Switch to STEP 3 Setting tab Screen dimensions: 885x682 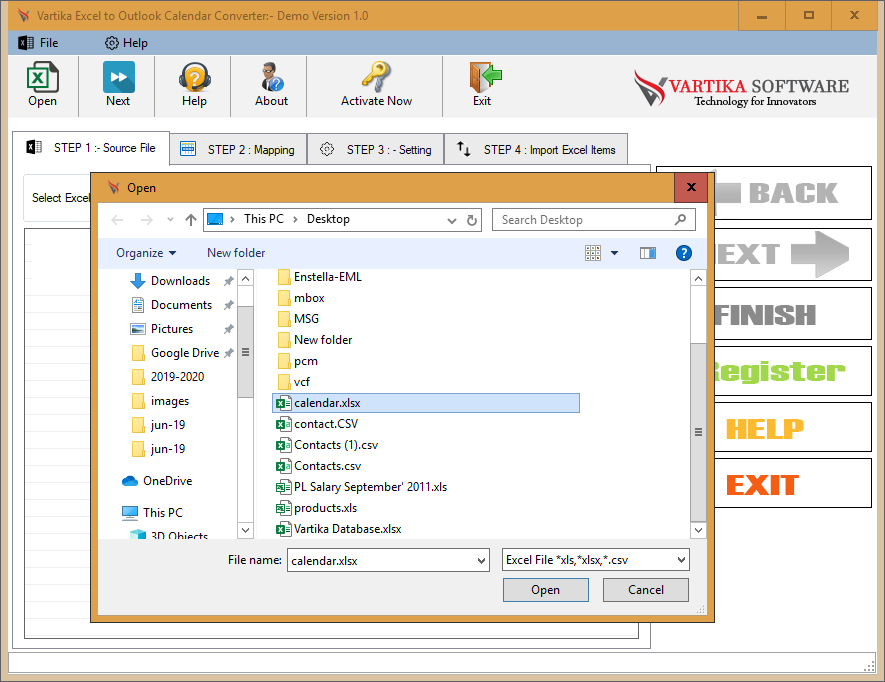pos(375,150)
